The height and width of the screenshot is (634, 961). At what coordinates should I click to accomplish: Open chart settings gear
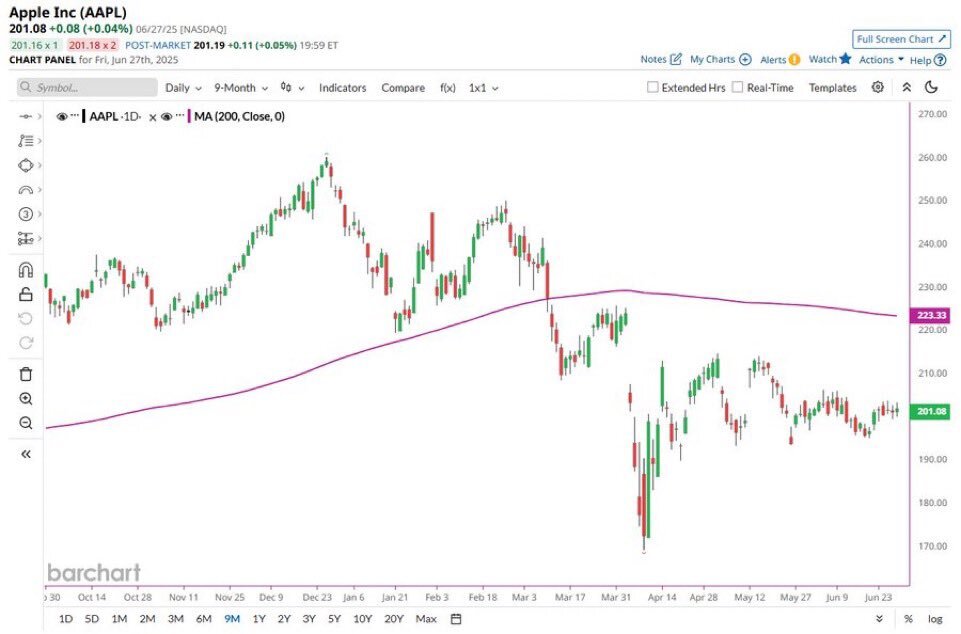pos(878,87)
